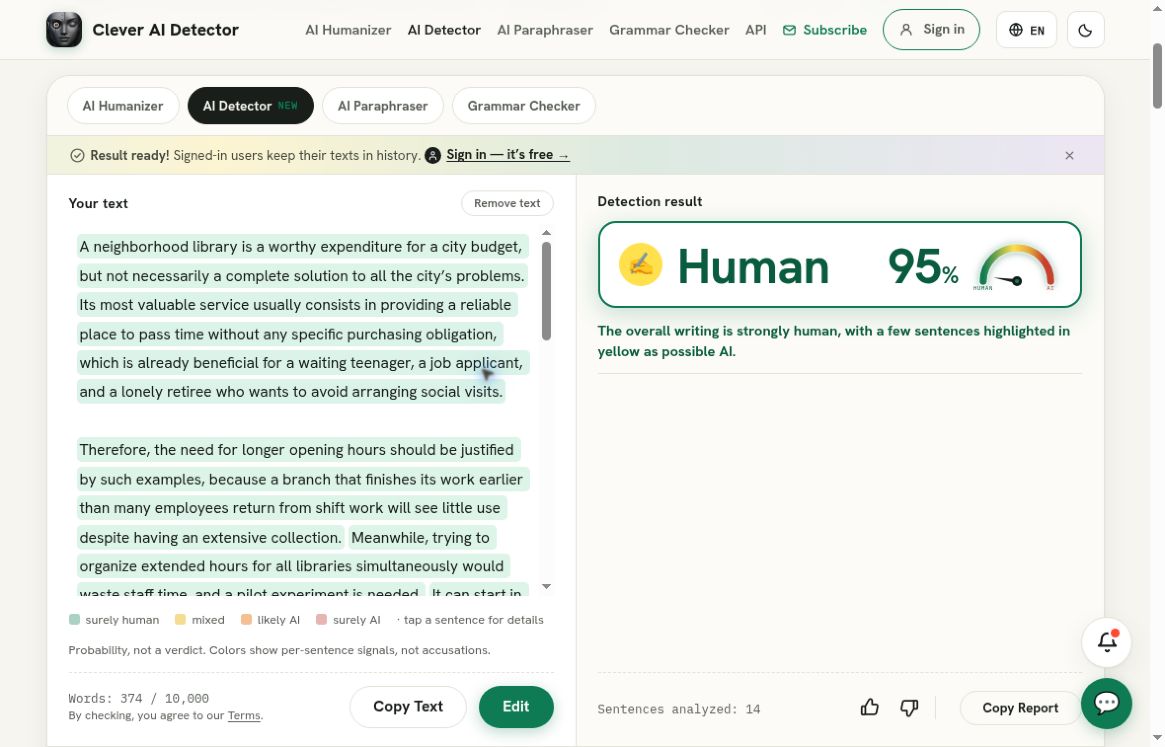Click the Sign in button in header

pyautogui.click(x=931, y=30)
